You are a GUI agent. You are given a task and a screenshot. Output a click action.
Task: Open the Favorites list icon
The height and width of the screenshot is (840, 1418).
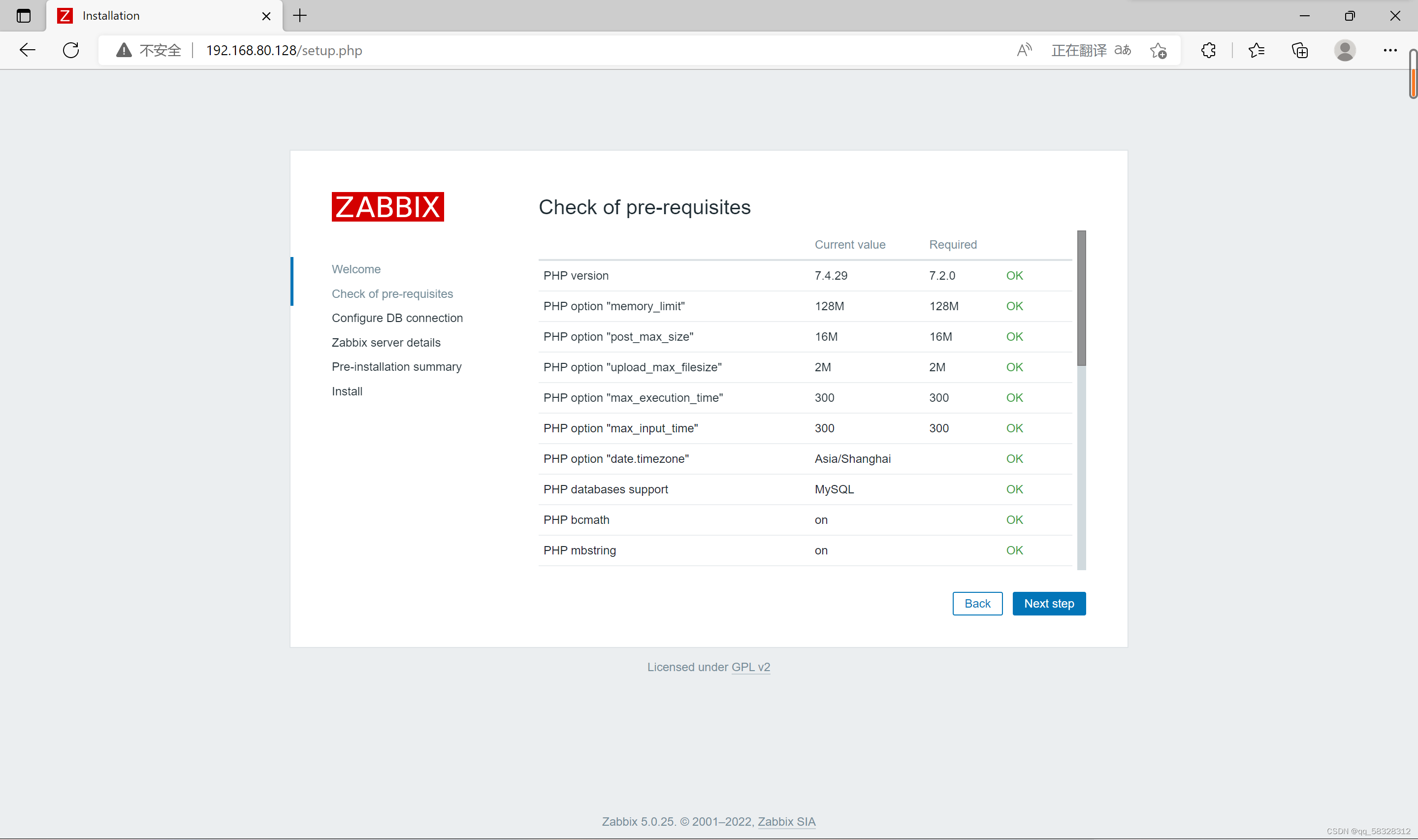[1256, 50]
